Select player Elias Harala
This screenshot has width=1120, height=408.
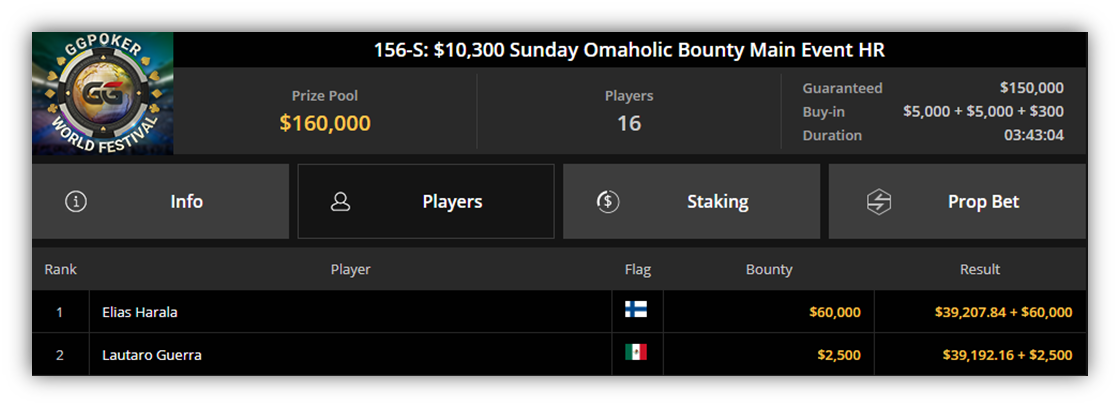point(140,312)
